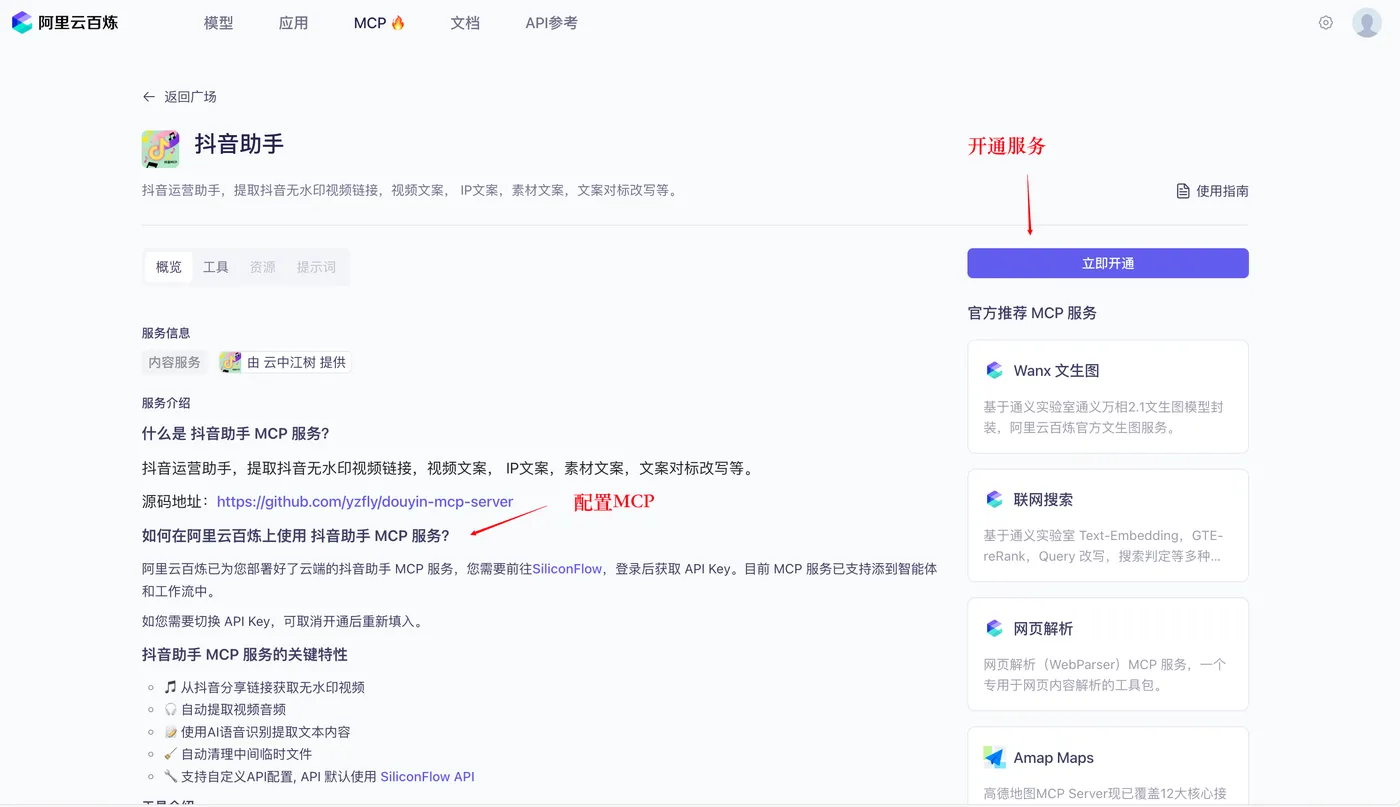Open the Amap Maps card title
The image size is (1400, 807).
[x=1053, y=758]
